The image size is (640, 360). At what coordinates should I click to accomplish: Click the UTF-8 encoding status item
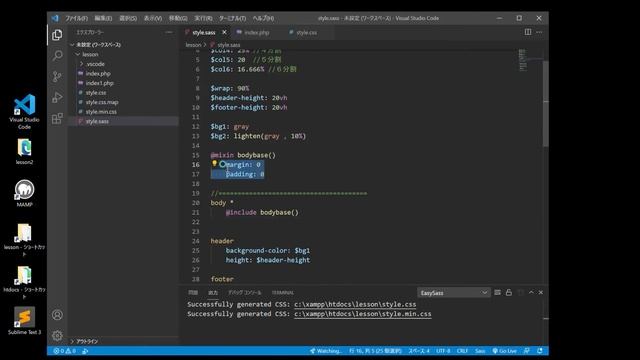[443, 351]
